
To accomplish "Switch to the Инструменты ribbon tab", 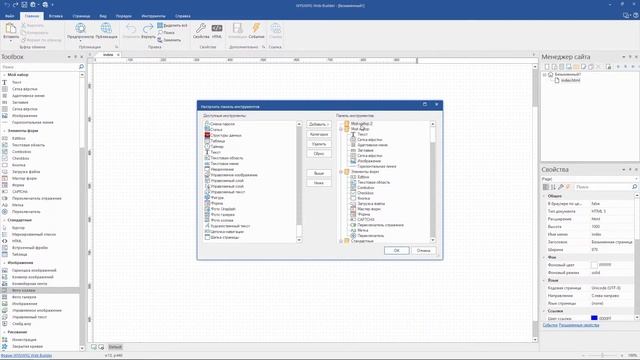I will 153,16.
